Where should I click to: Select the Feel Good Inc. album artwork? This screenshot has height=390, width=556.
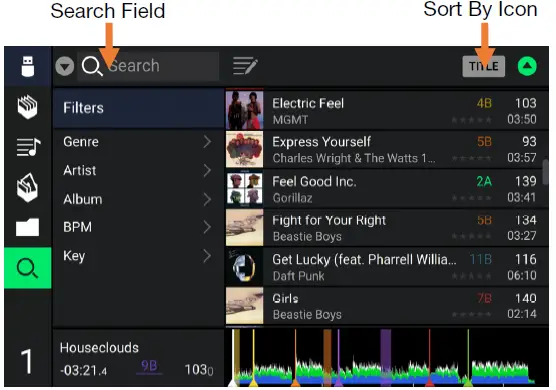[x=245, y=188]
